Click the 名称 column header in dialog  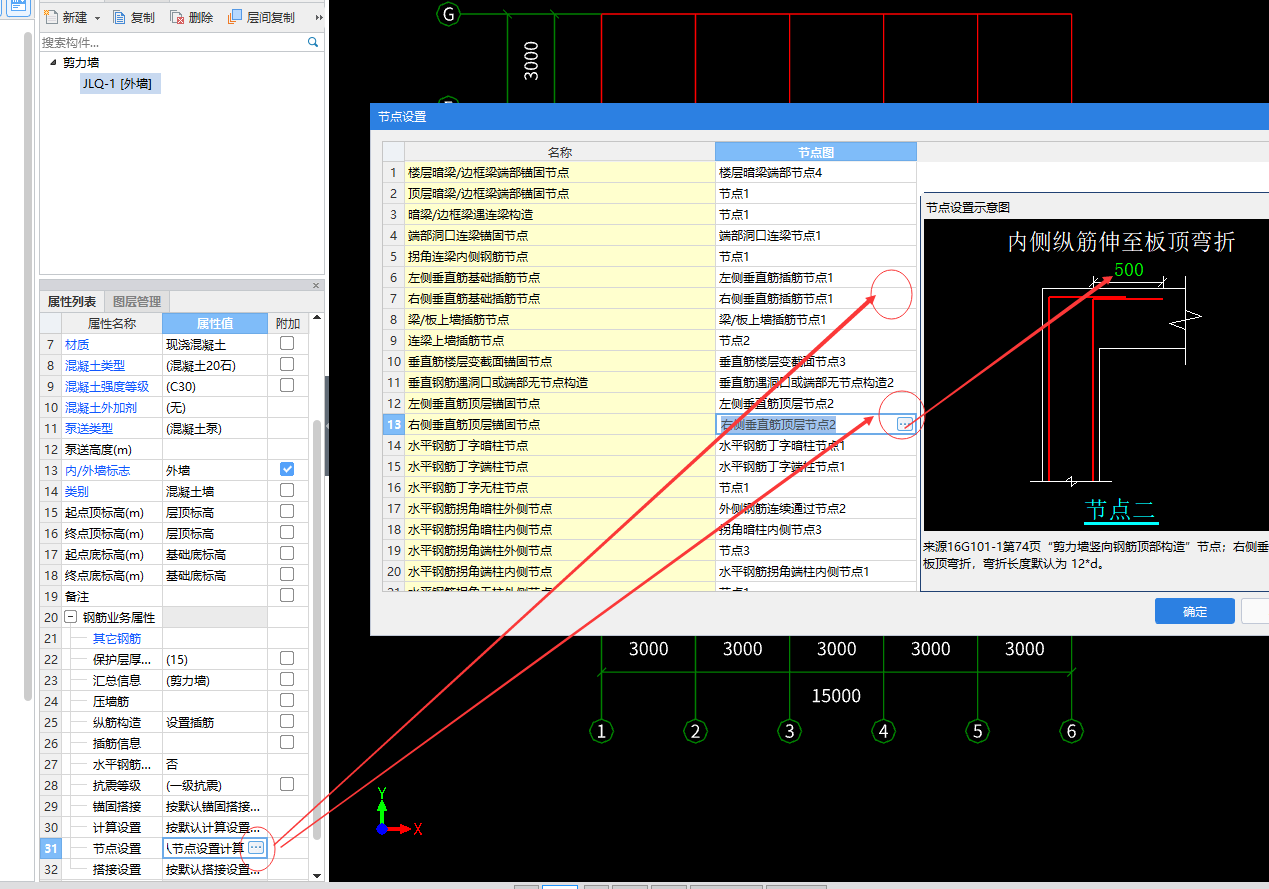coord(560,152)
